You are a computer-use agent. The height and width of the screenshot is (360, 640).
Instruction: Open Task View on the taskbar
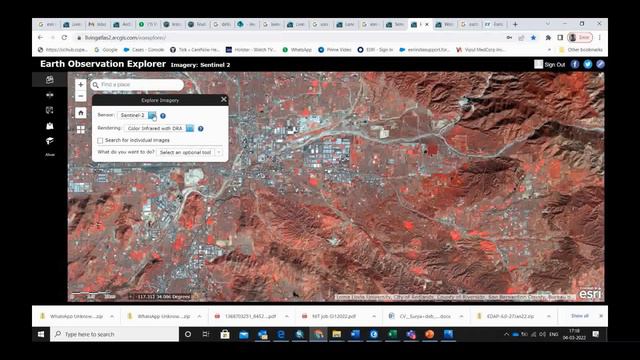pyautogui.click(x=206, y=334)
